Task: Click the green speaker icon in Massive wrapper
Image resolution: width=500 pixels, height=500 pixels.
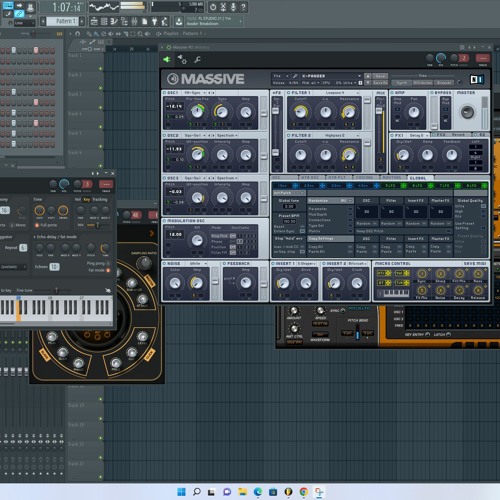Action: 167,59
